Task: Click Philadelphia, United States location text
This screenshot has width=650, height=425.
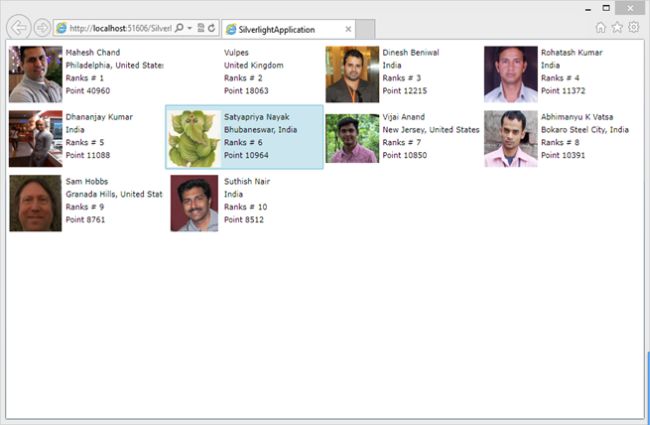Action: [x=114, y=65]
